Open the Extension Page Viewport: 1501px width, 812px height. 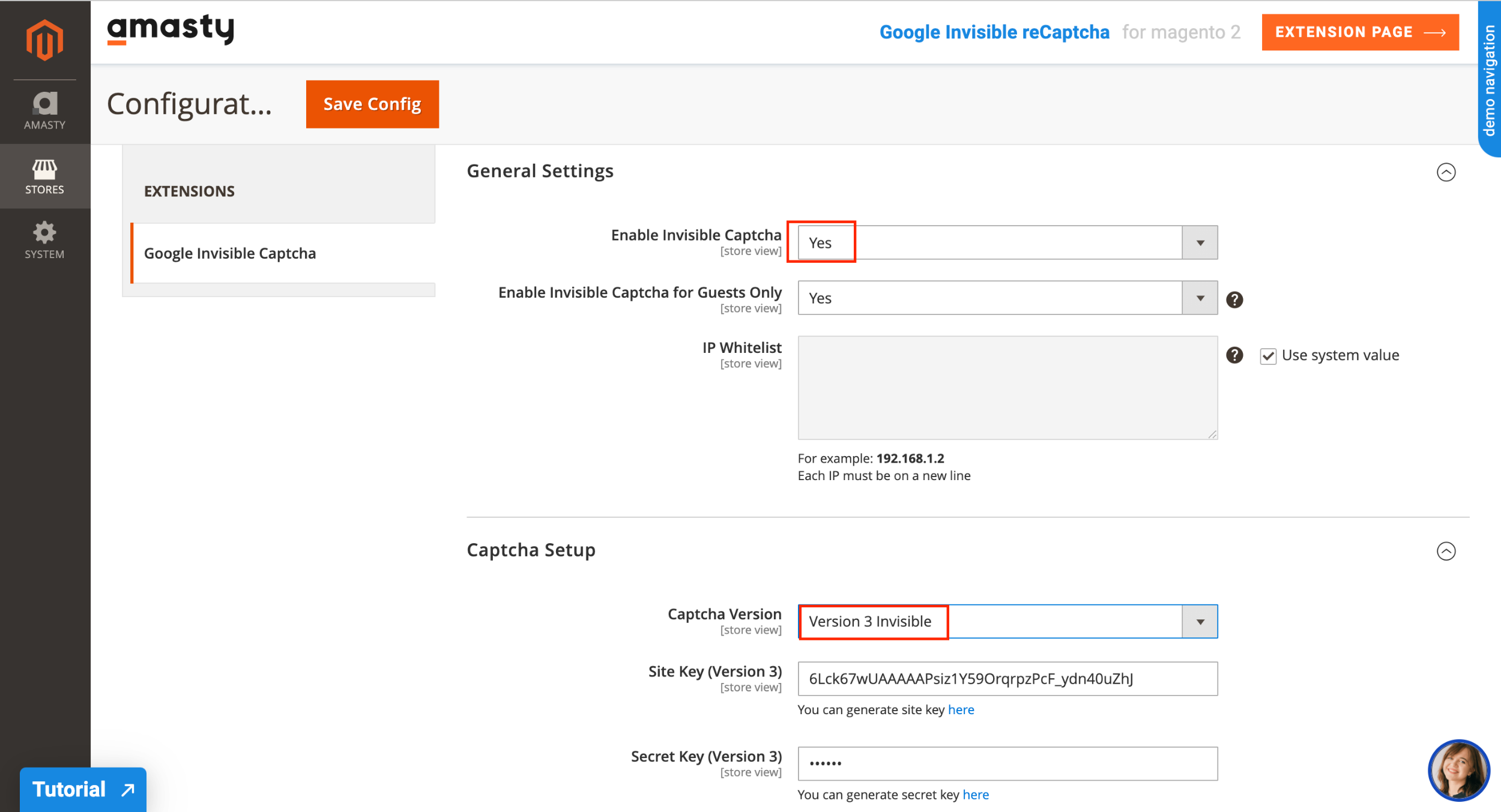(x=1360, y=32)
